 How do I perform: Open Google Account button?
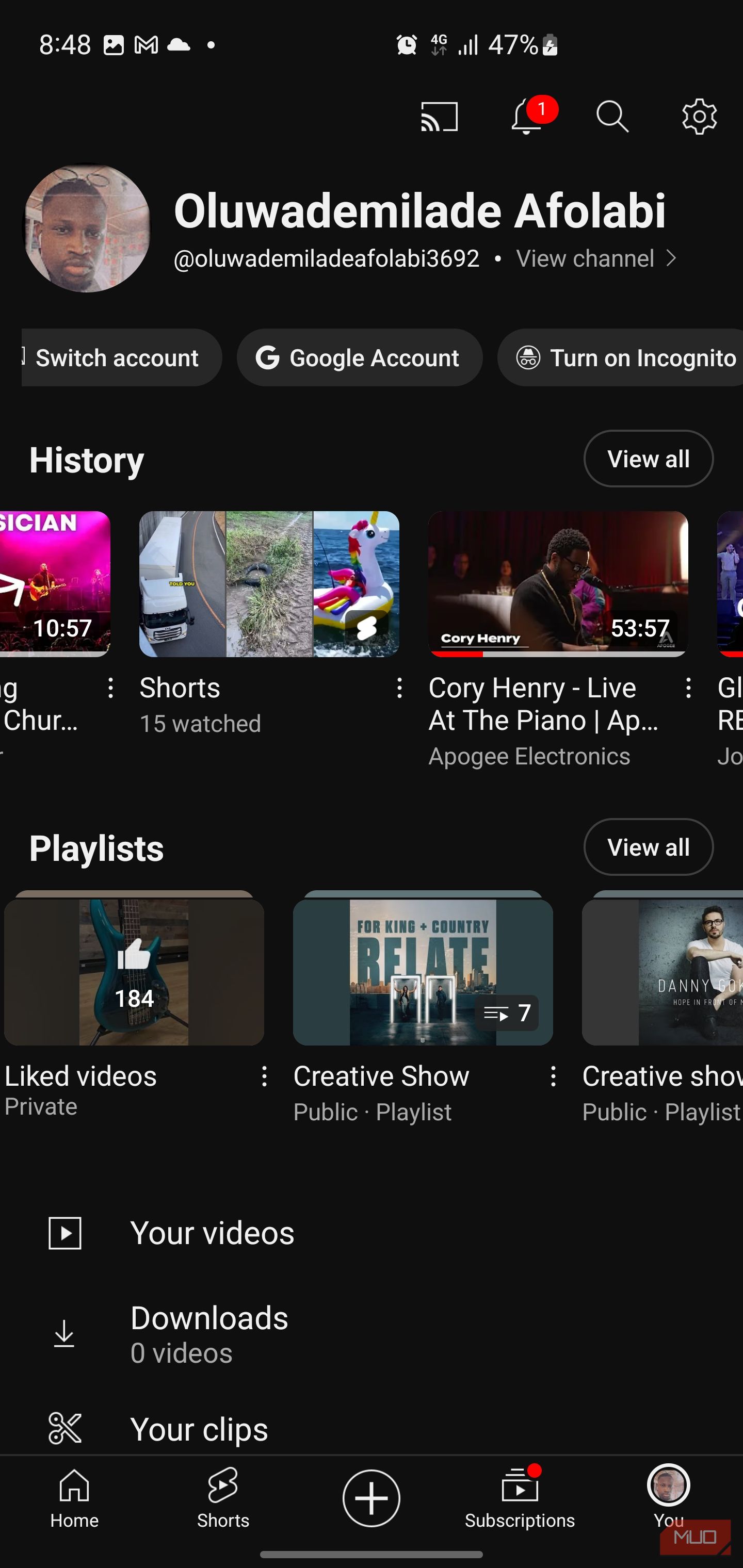359,358
